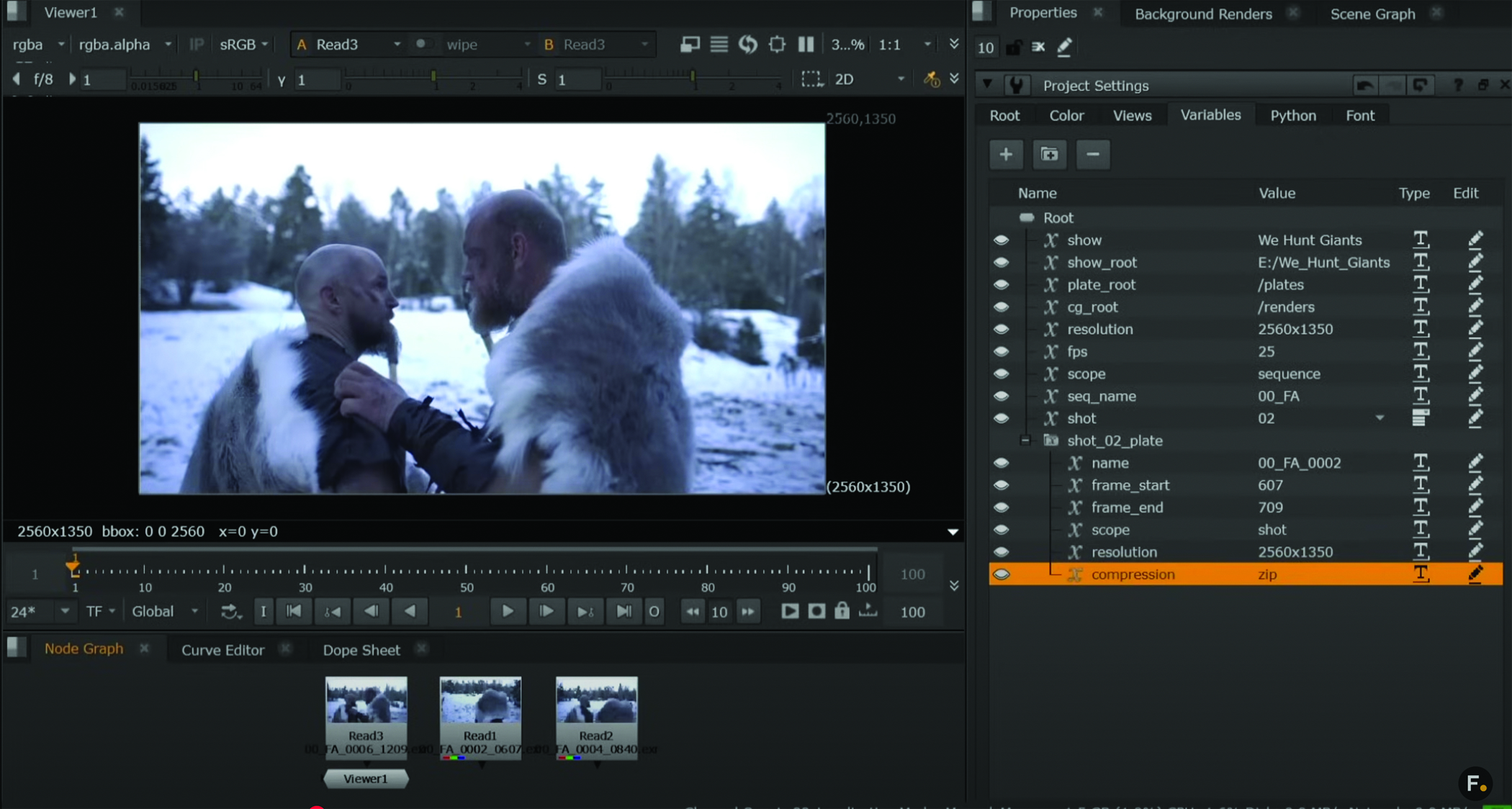Switch to the Views tab
The height and width of the screenshot is (809, 1512).
point(1132,115)
